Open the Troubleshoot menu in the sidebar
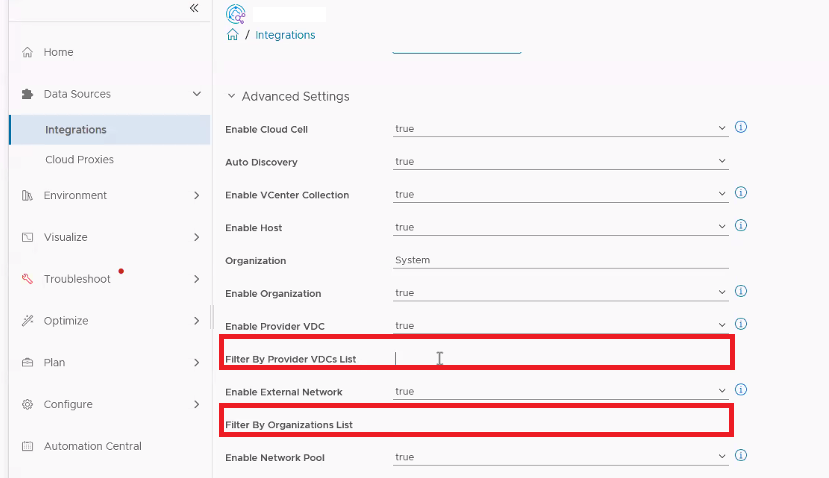The image size is (829, 478). [x=77, y=279]
